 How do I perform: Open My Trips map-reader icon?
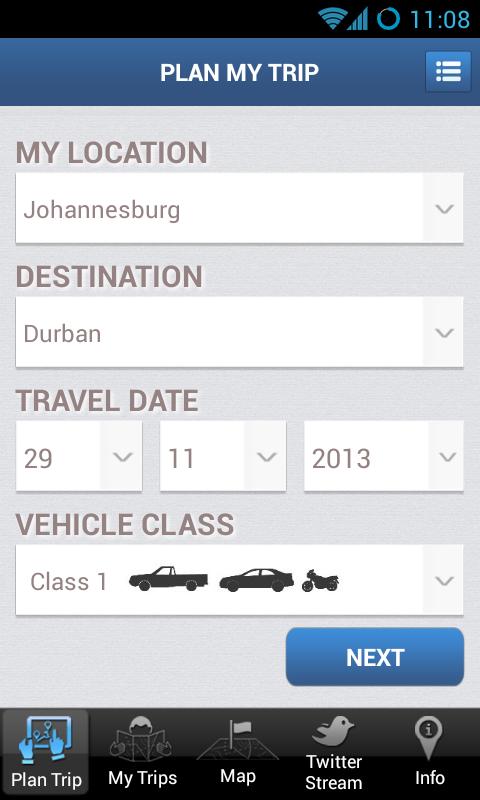point(141,739)
